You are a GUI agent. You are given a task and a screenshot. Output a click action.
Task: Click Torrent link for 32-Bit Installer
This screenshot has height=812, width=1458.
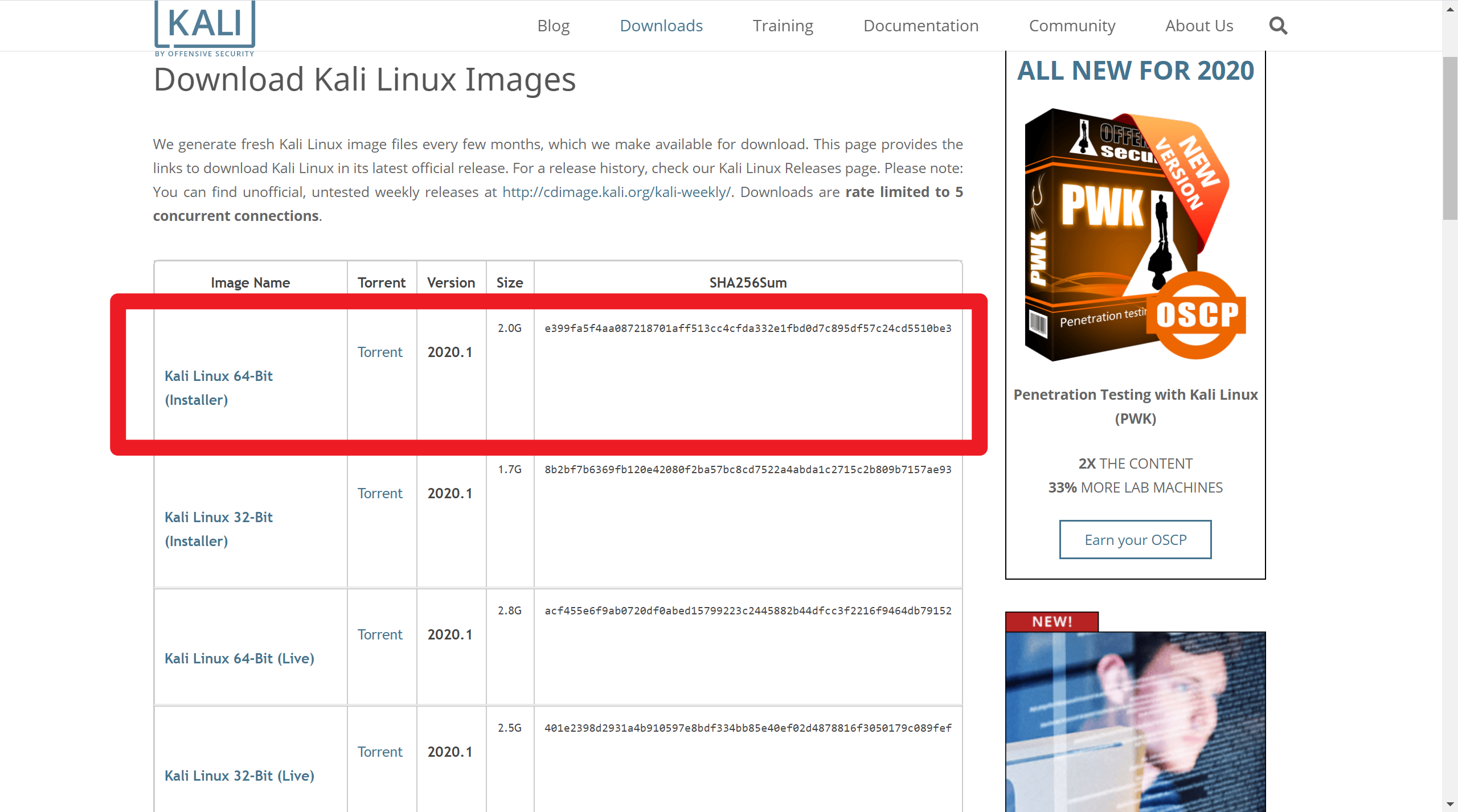(x=380, y=493)
